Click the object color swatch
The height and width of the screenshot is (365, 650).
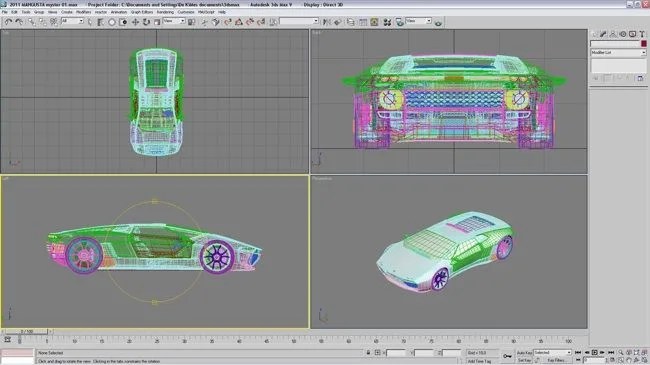643,44
